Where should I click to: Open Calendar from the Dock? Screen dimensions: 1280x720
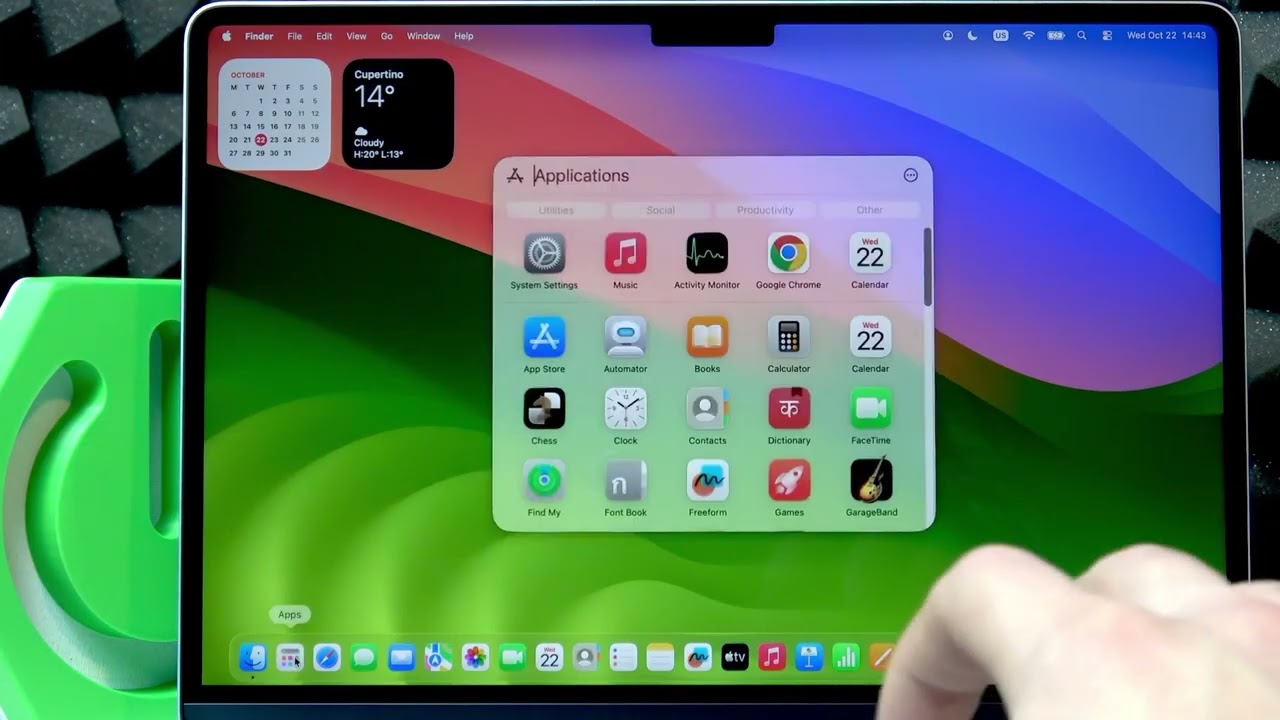click(x=549, y=657)
